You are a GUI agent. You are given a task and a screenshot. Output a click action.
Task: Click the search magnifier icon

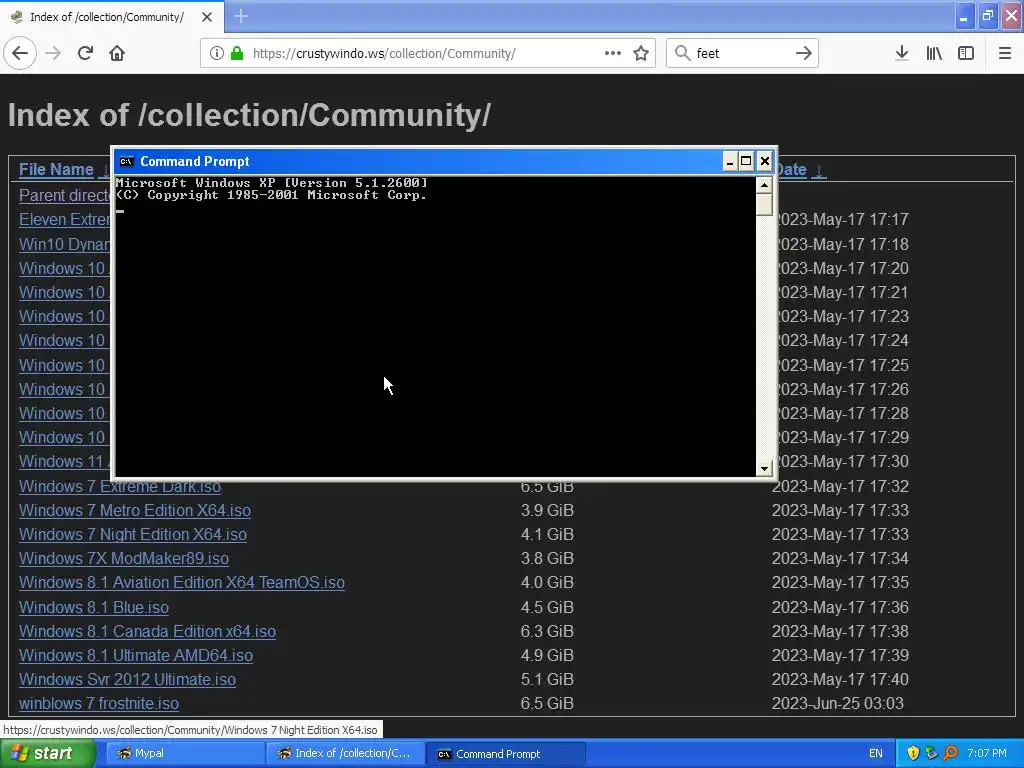(x=682, y=53)
